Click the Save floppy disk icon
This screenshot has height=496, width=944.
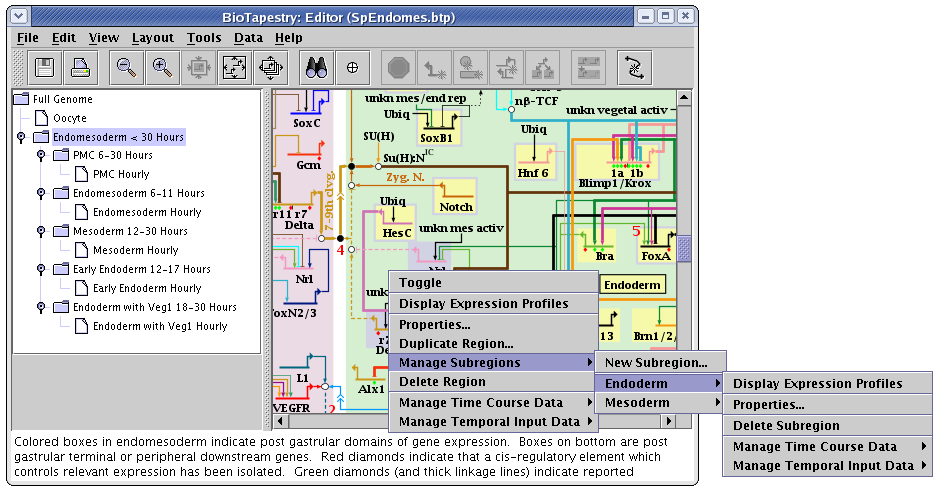pos(44,67)
